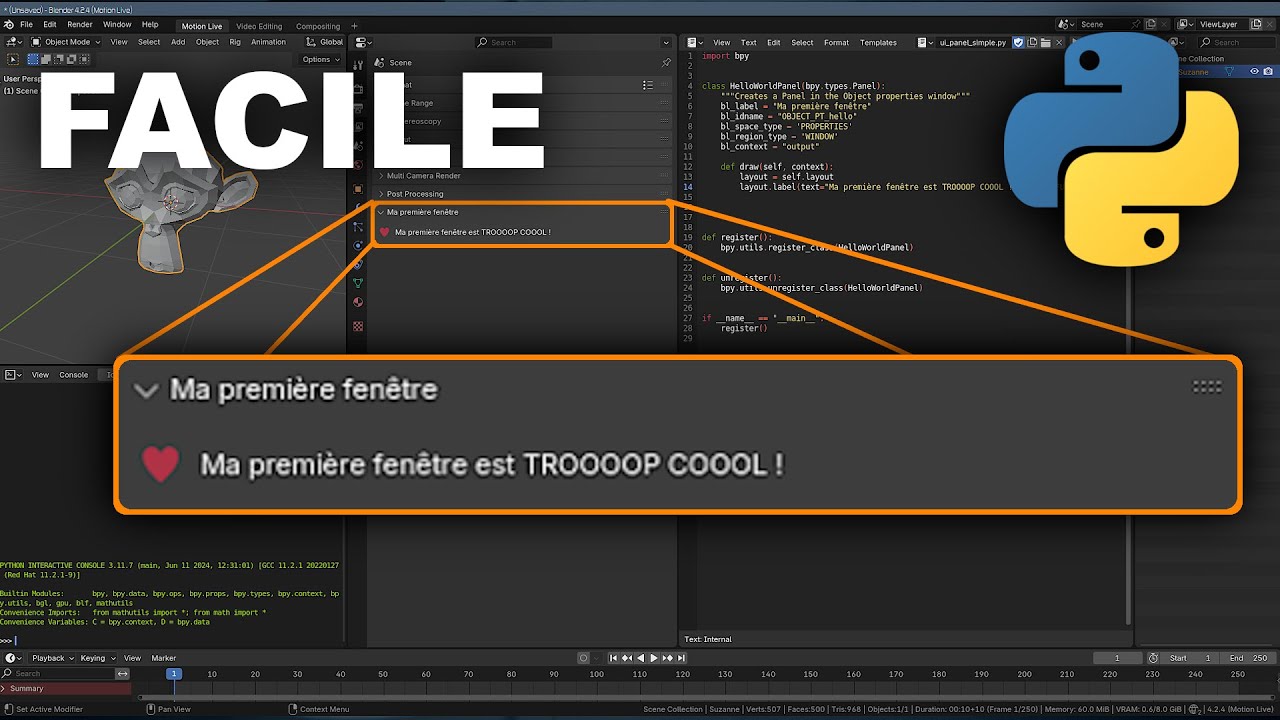The width and height of the screenshot is (1280, 720).
Task: Add a new workspace with plus icon
Action: coord(354,26)
